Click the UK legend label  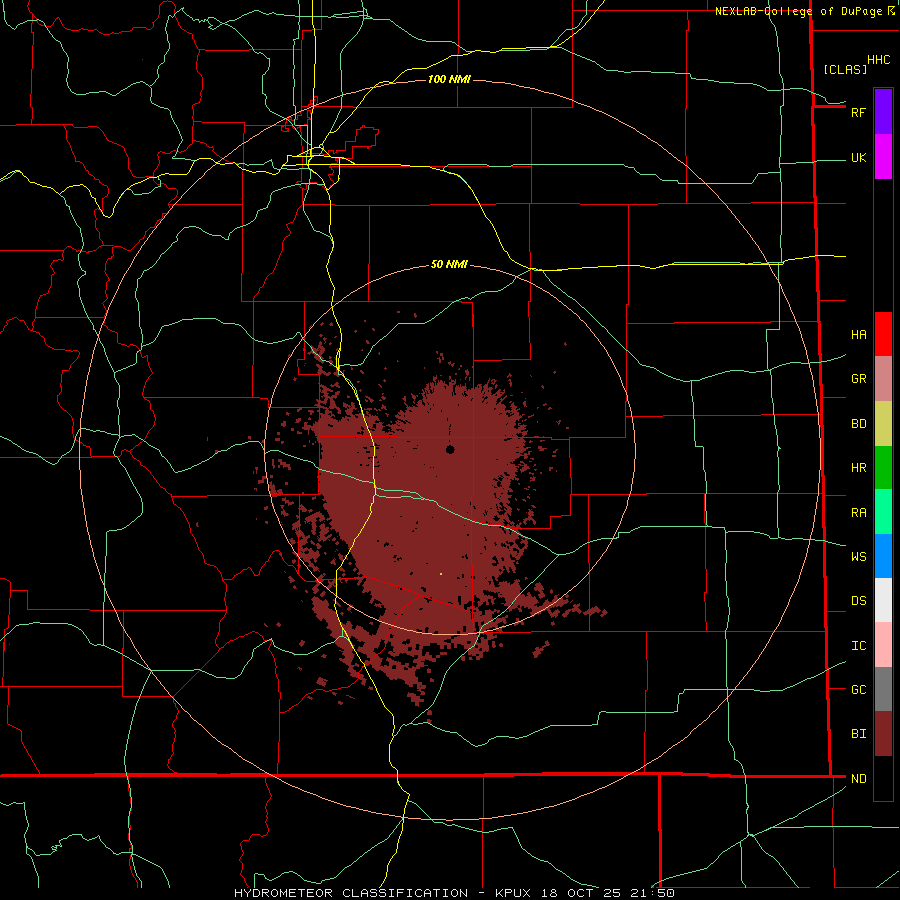coord(858,157)
